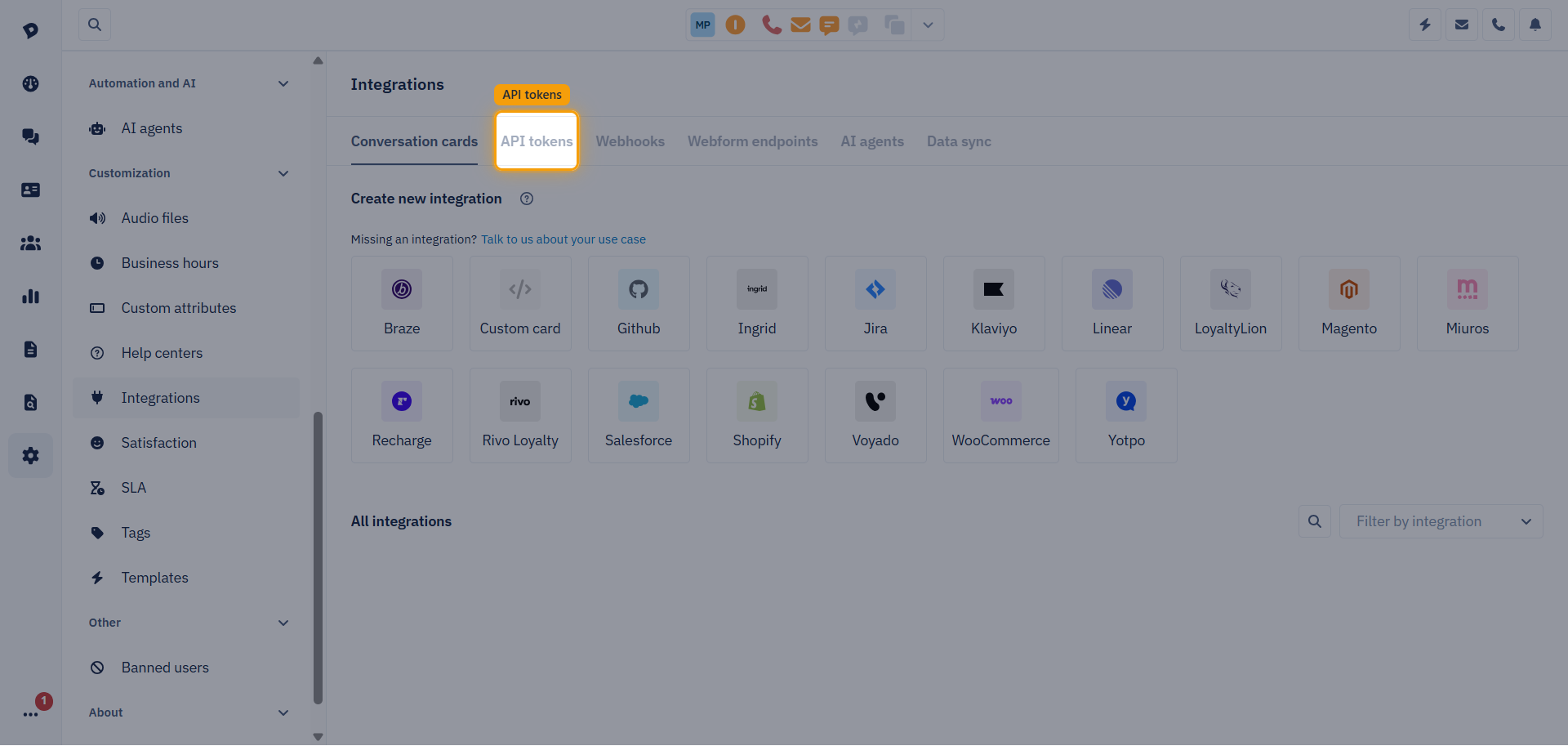1568x746 pixels.
Task: Open the lightning bolt quick actions icon
Action: (1425, 25)
